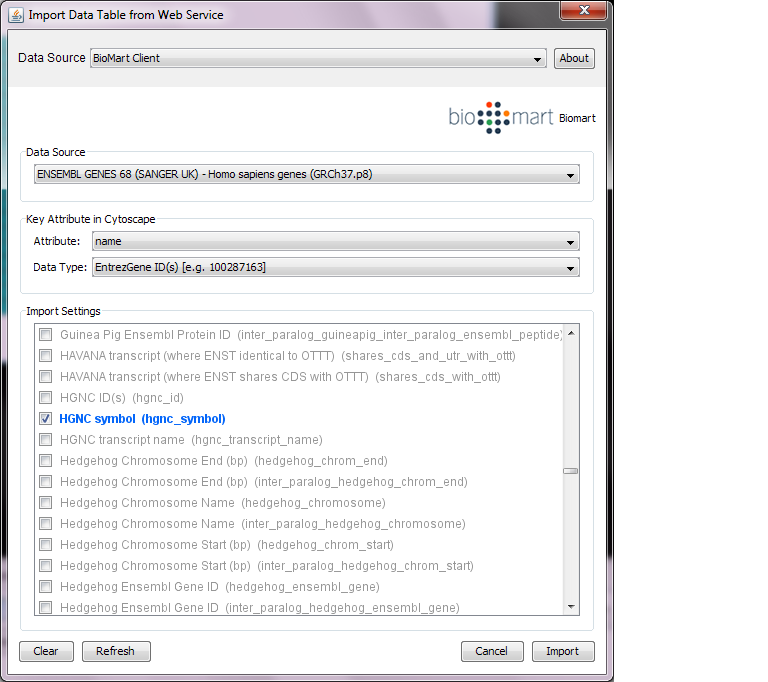This screenshot has width=768, height=682.
Task: Click Cancel to dismiss the dialog
Action: point(492,651)
